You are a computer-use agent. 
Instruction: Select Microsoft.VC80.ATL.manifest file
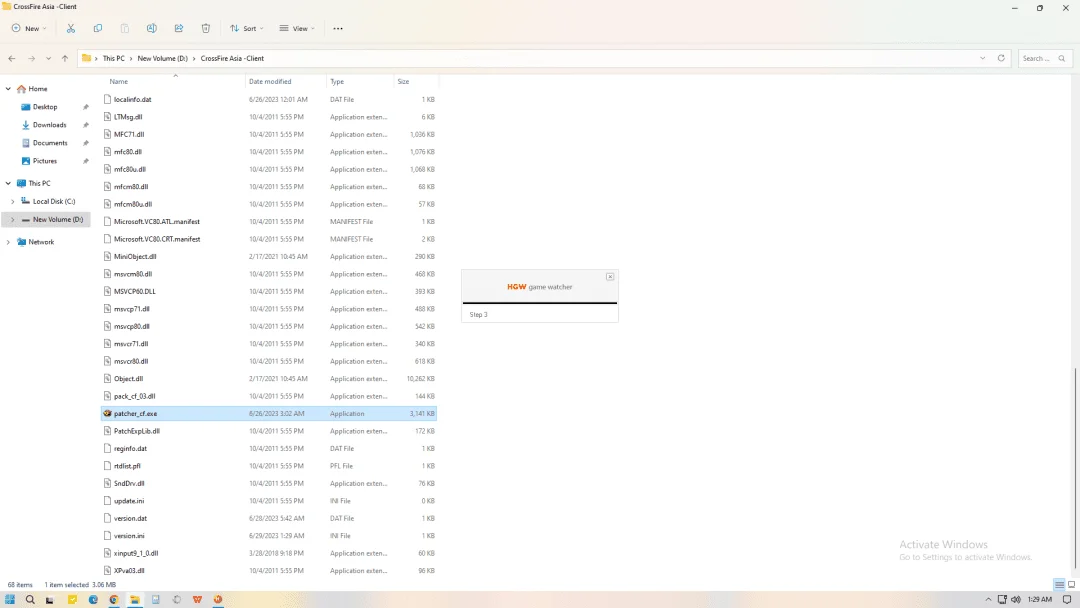(269, 222)
